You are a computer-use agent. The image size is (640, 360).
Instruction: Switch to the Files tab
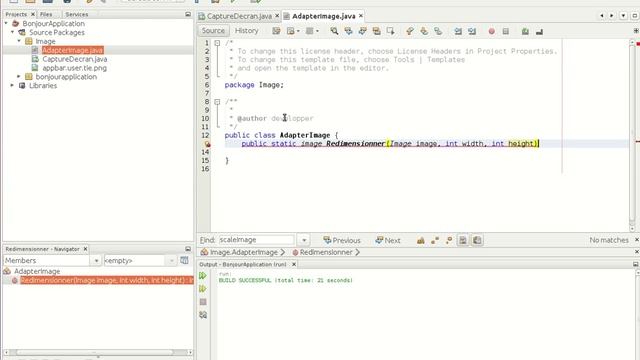tap(46, 14)
